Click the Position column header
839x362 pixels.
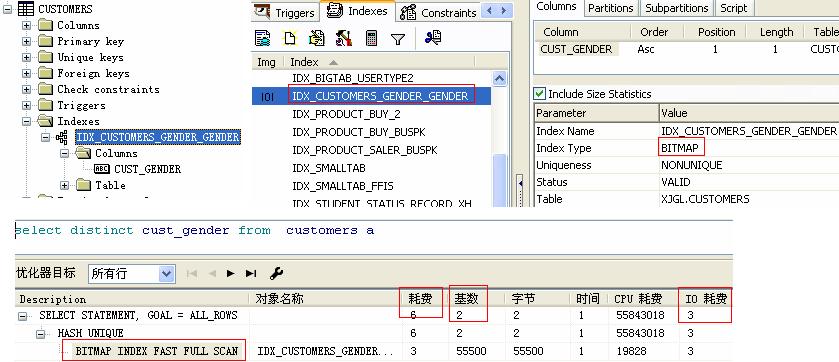716,32
